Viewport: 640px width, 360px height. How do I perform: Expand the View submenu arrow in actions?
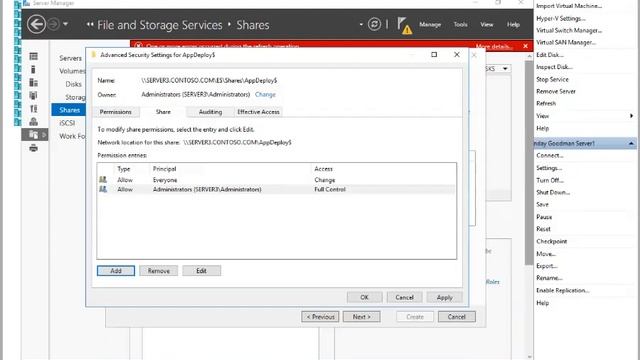coord(631,116)
